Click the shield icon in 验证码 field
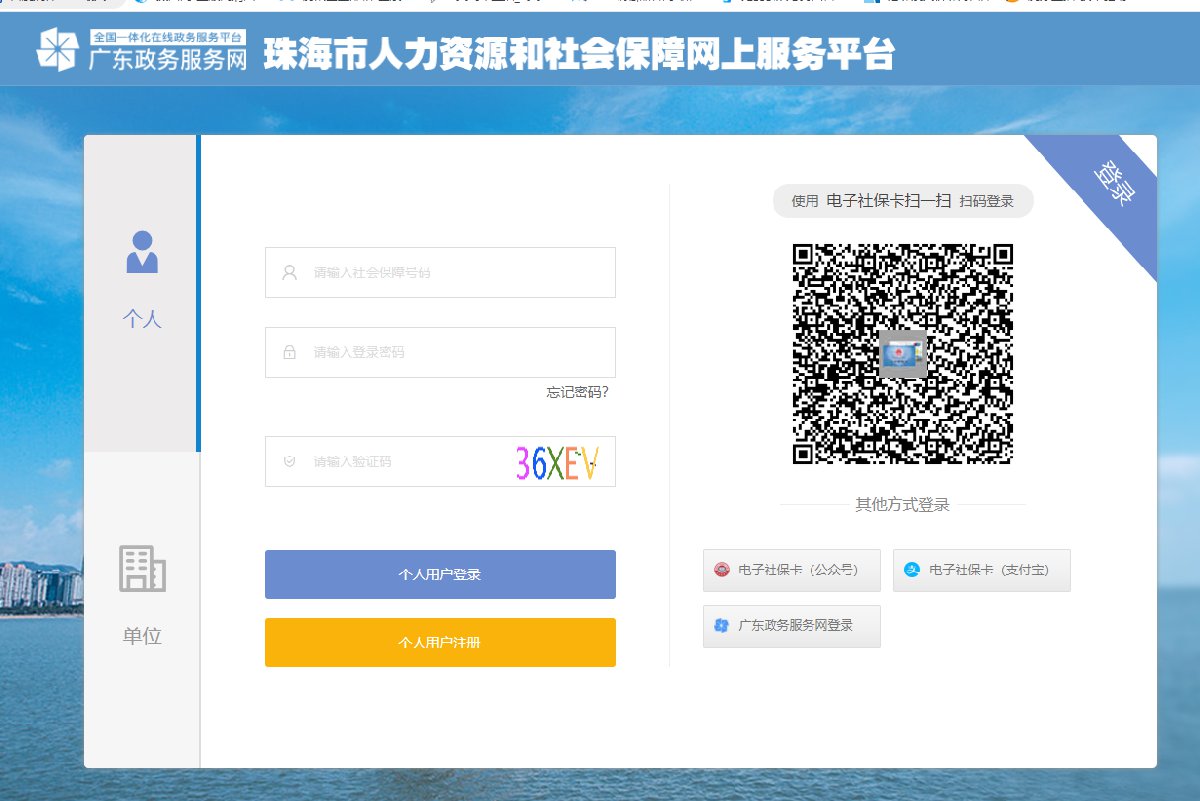The image size is (1200, 801). click(290, 462)
